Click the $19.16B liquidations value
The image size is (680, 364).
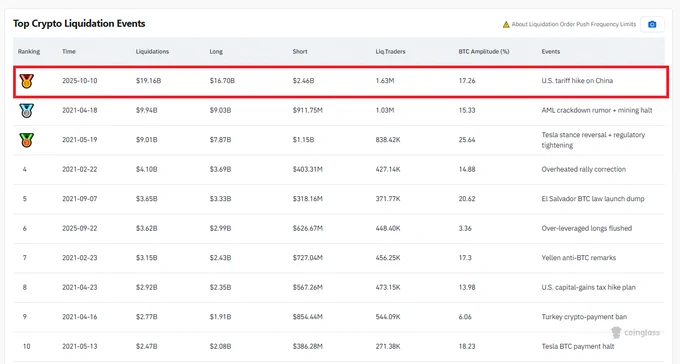click(148, 81)
